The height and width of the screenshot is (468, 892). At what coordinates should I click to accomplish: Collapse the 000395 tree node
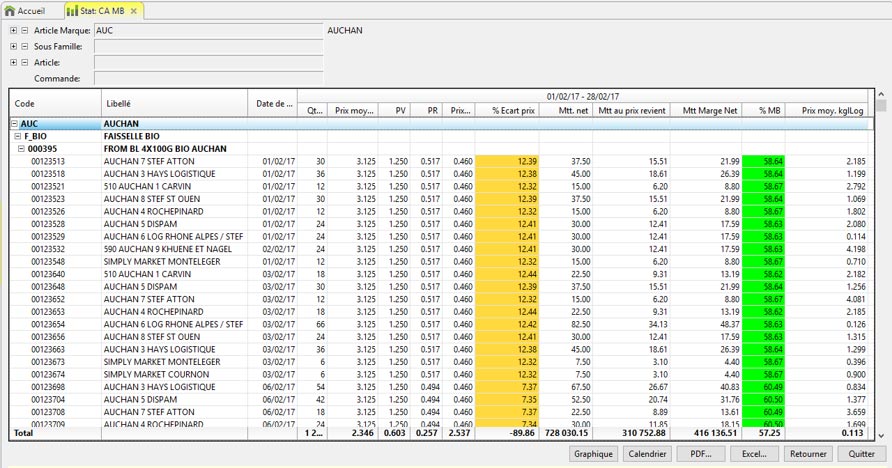[21, 149]
